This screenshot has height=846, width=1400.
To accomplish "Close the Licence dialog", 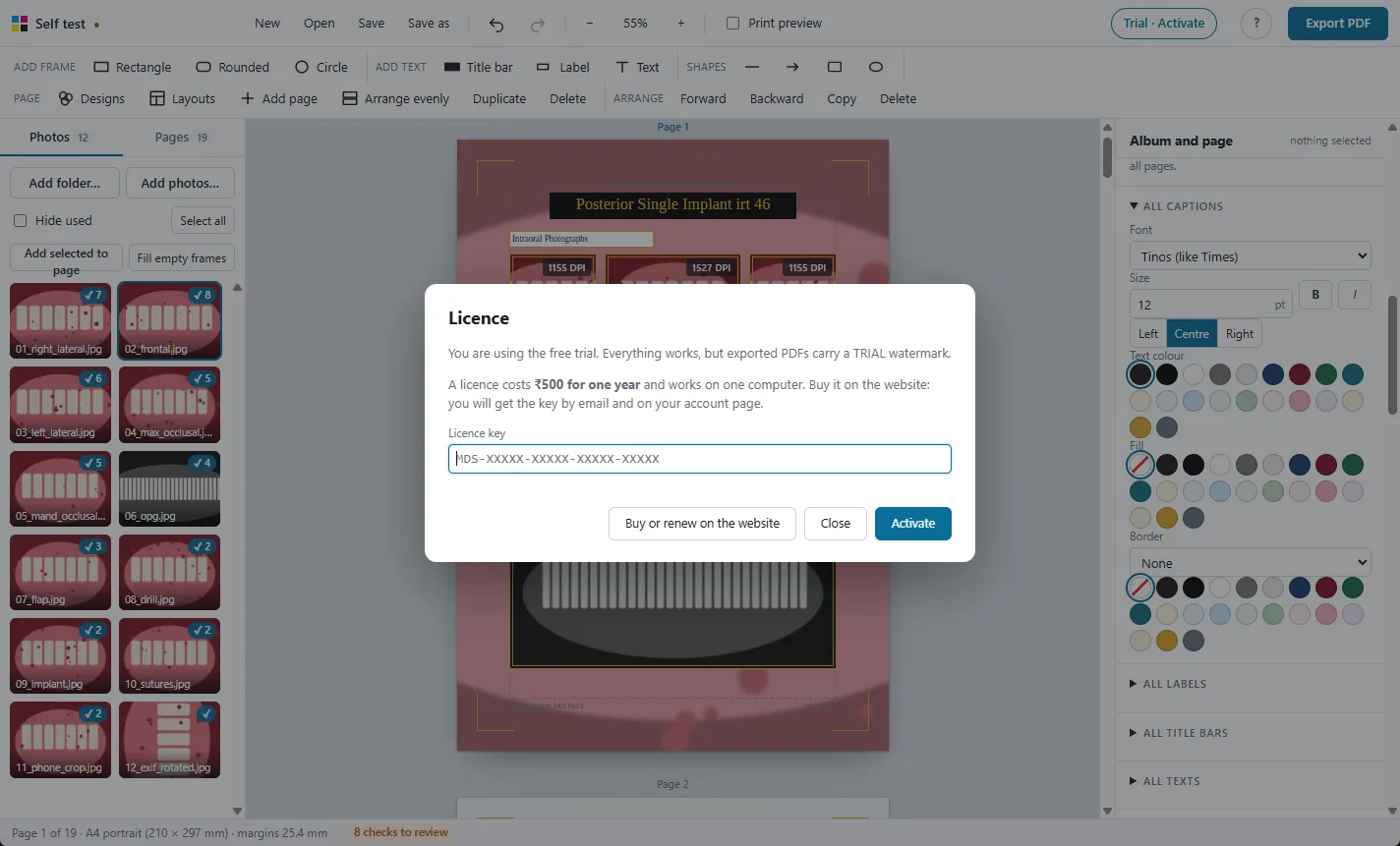I will (x=835, y=524).
